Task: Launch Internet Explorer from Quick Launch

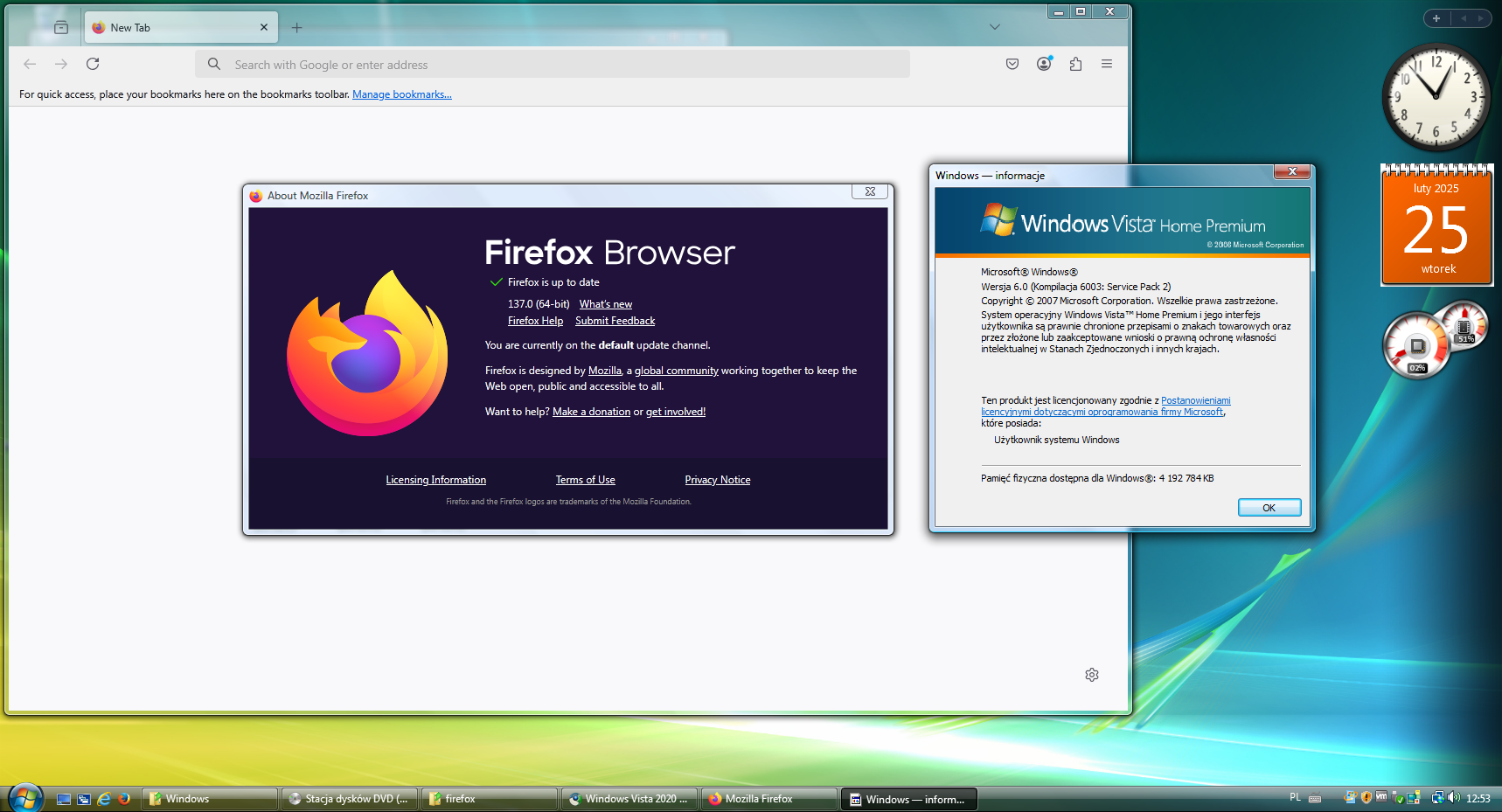Action: 104,799
